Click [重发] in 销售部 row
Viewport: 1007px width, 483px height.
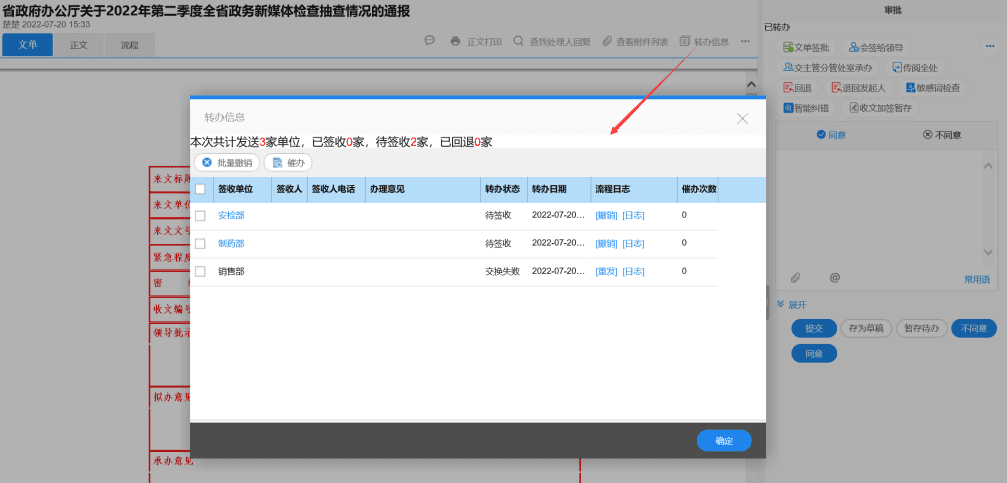point(606,272)
